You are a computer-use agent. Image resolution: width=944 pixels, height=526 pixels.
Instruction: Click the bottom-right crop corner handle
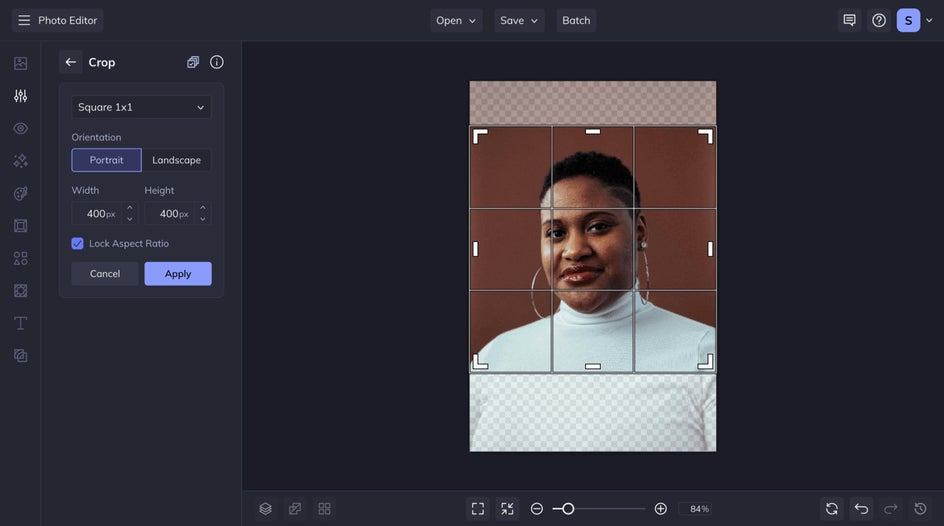pos(706,362)
